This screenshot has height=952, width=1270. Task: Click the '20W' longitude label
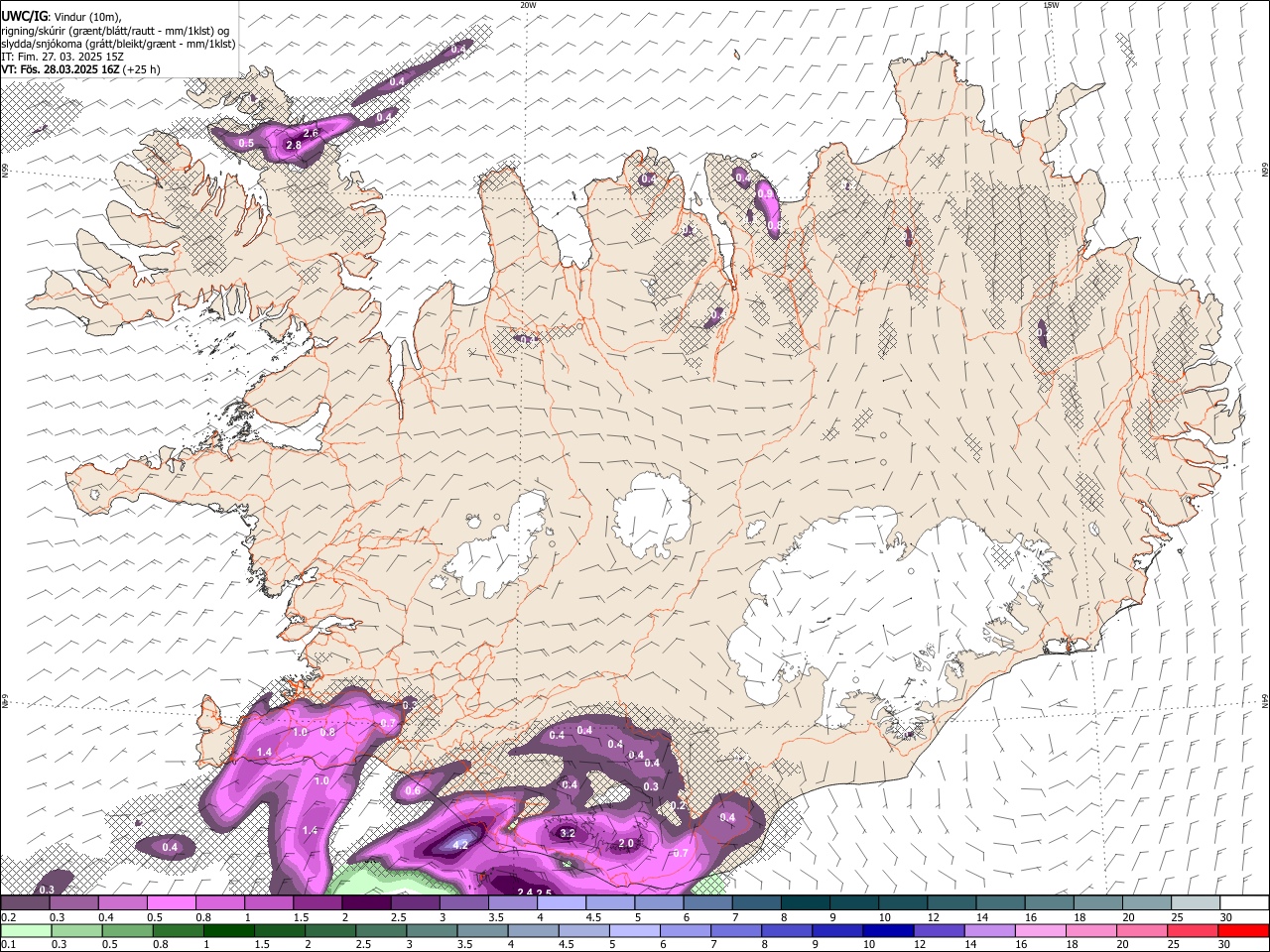pos(529,5)
